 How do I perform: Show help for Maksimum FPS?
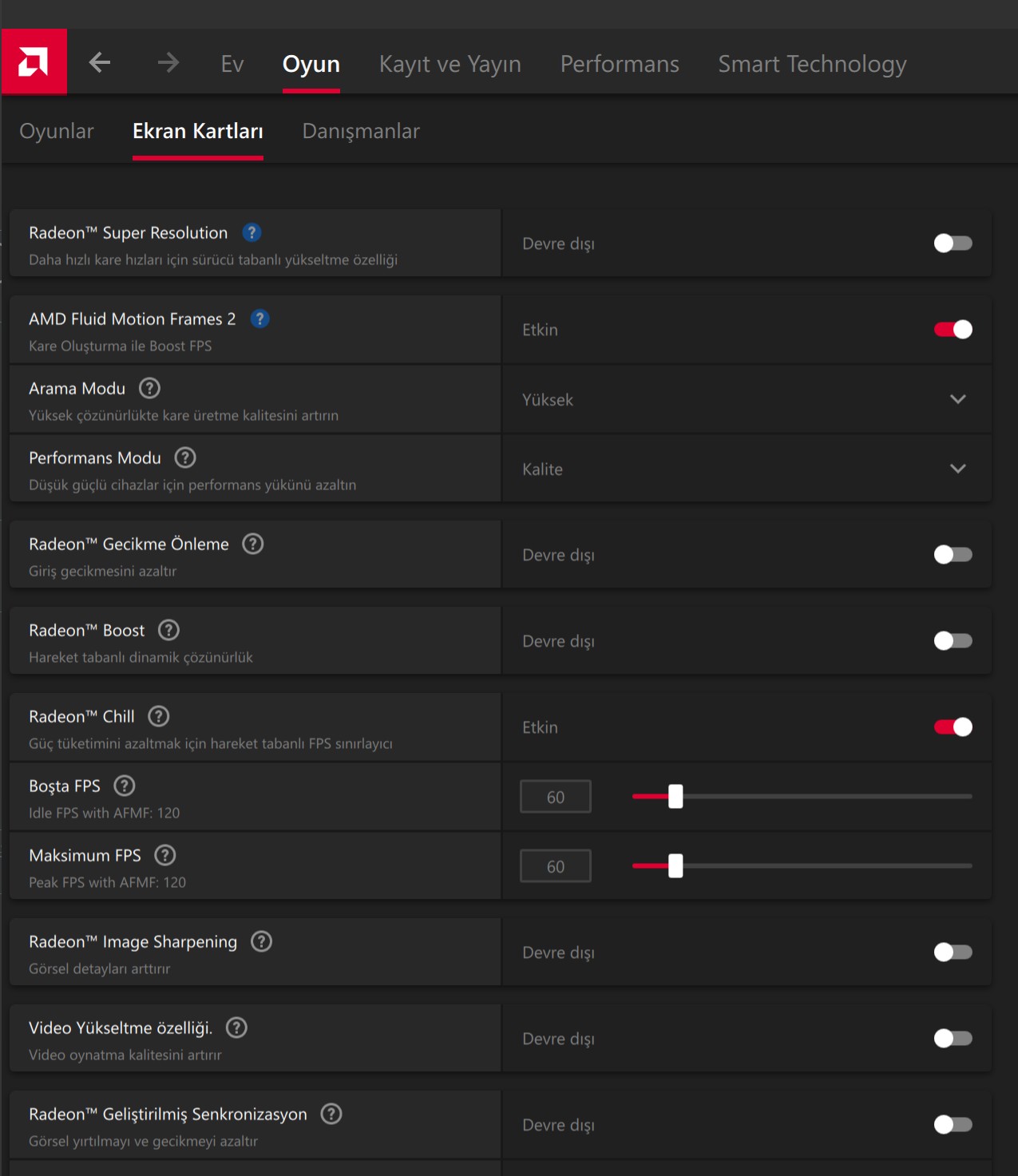pyautogui.click(x=165, y=855)
